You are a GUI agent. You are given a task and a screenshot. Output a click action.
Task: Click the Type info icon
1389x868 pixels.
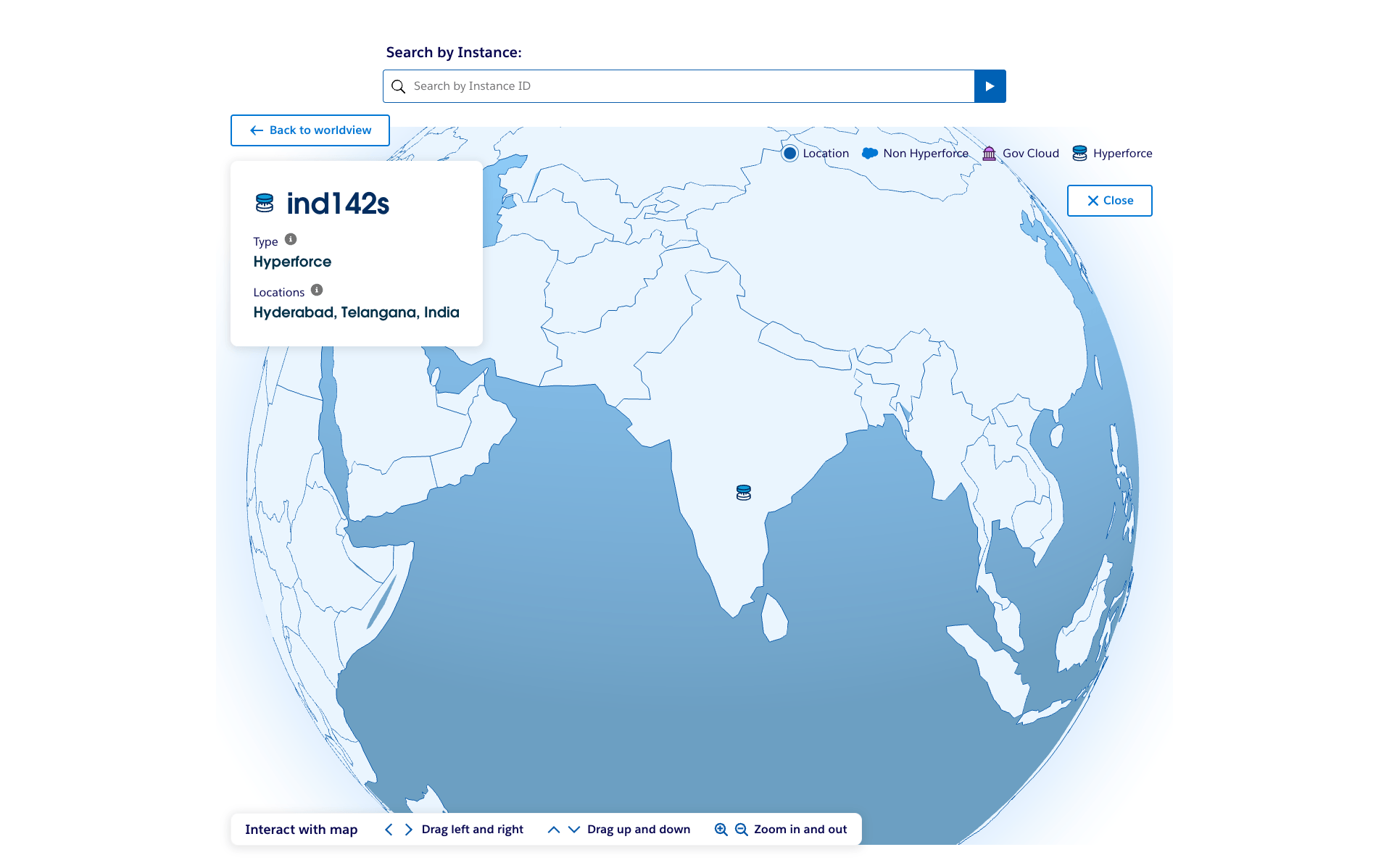click(291, 239)
